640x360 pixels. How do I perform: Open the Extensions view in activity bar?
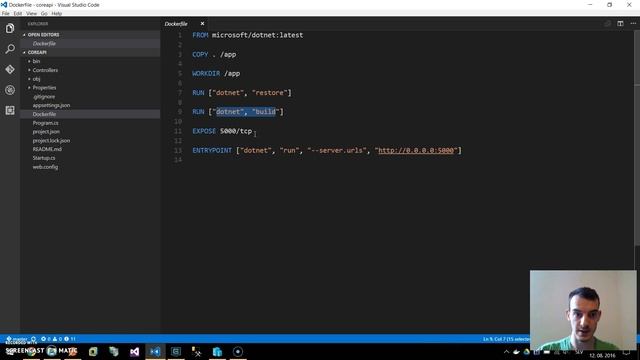tap(10, 110)
